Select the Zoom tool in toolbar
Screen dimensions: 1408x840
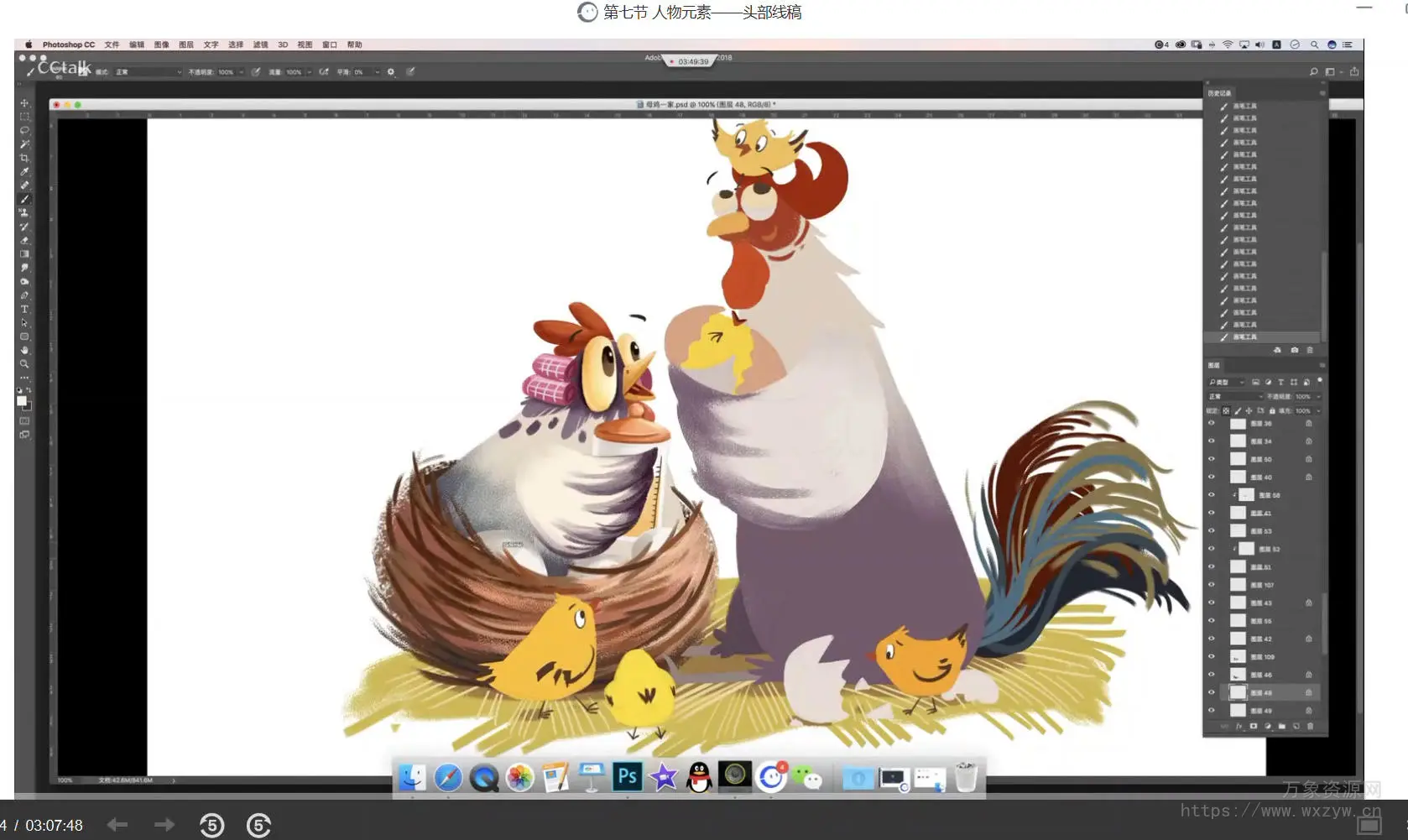[24, 364]
